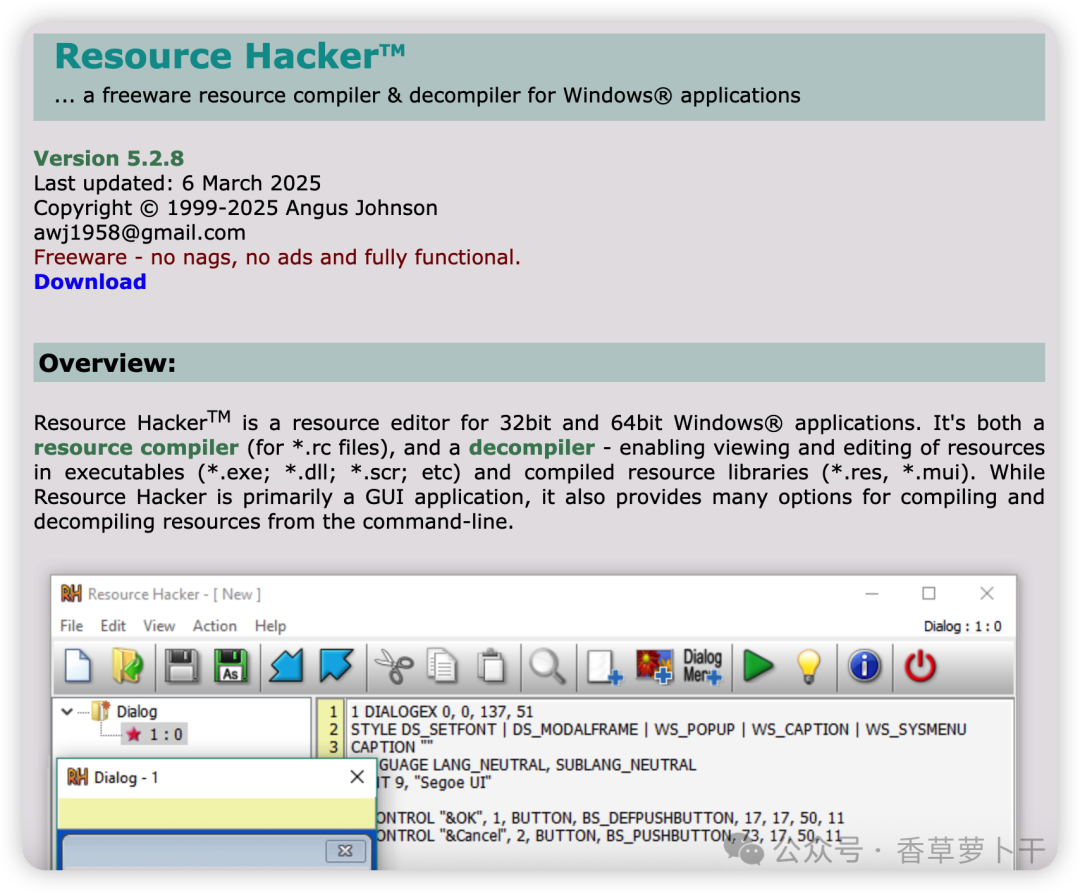Viewport: 1080px width, 893px height.
Task: Click the green Compile play arrow
Action: [758, 666]
